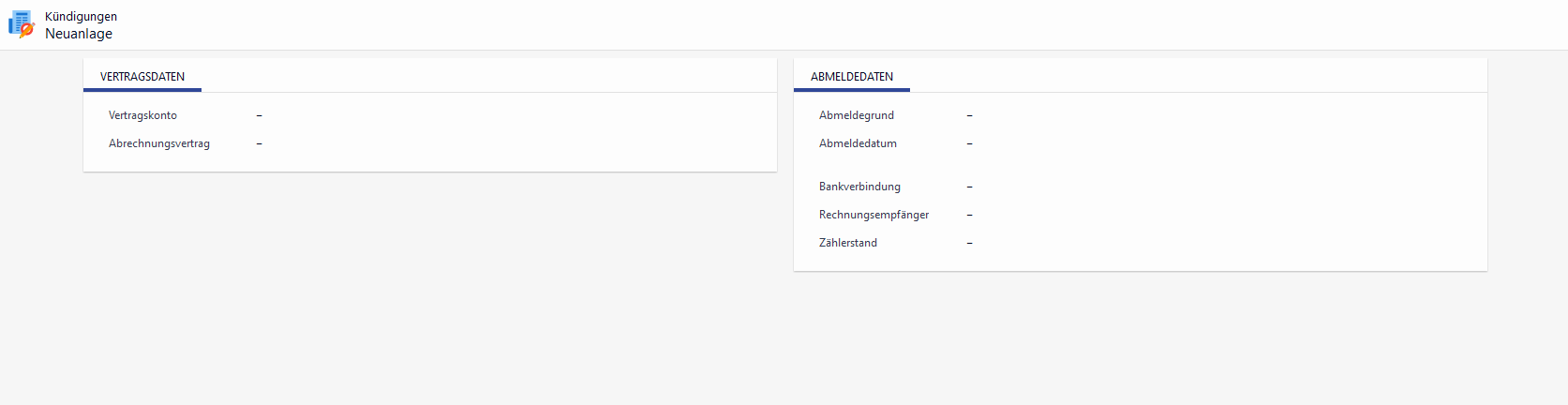Click the Rechnungsempfänger label

[x=874, y=215]
